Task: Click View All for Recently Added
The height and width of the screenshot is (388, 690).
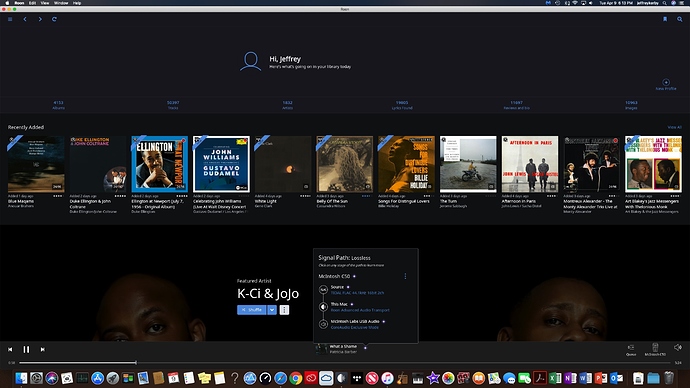Action: click(674, 127)
